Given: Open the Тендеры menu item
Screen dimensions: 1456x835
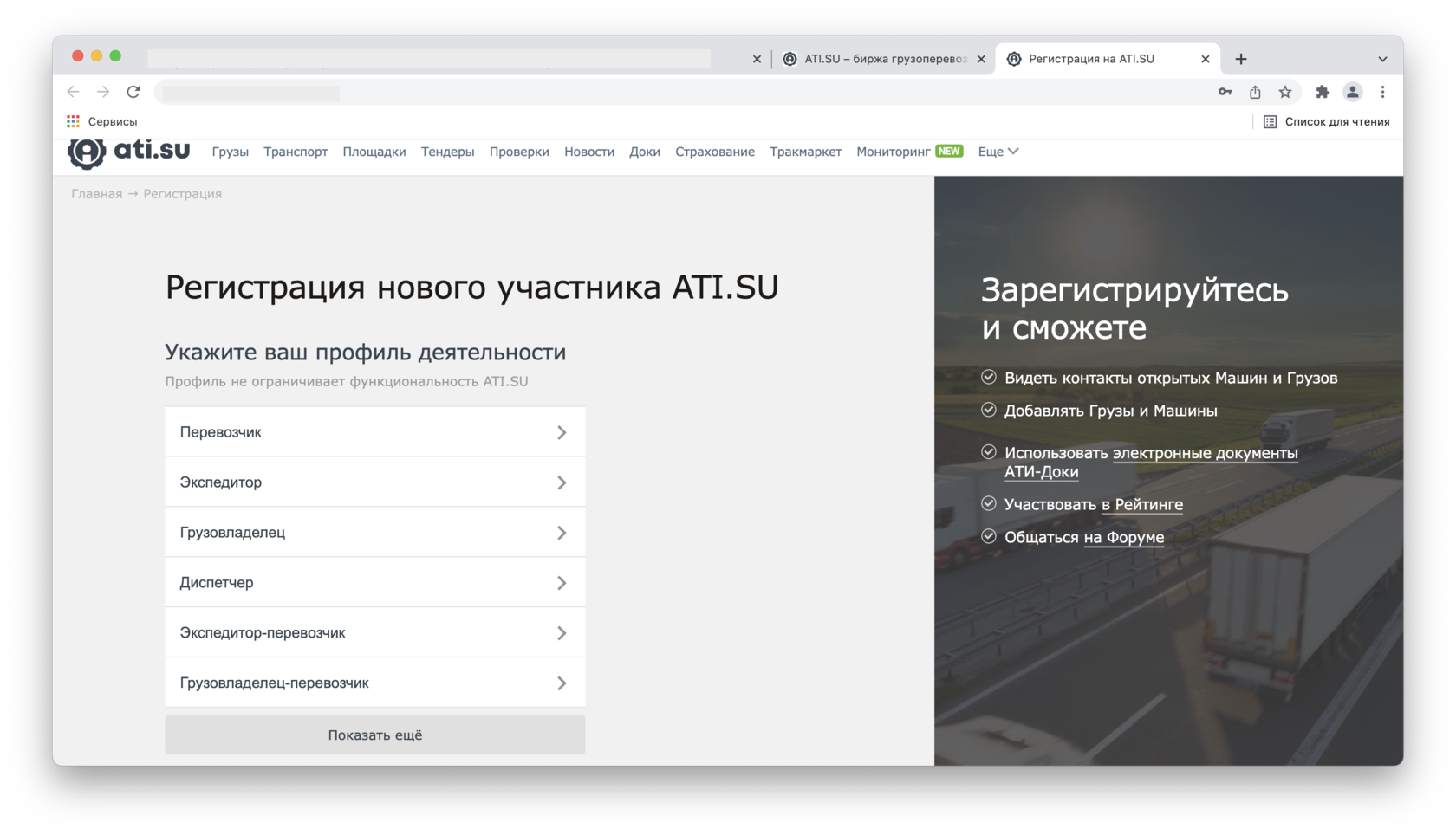Looking at the screenshot, I should [x=447, y=152].
